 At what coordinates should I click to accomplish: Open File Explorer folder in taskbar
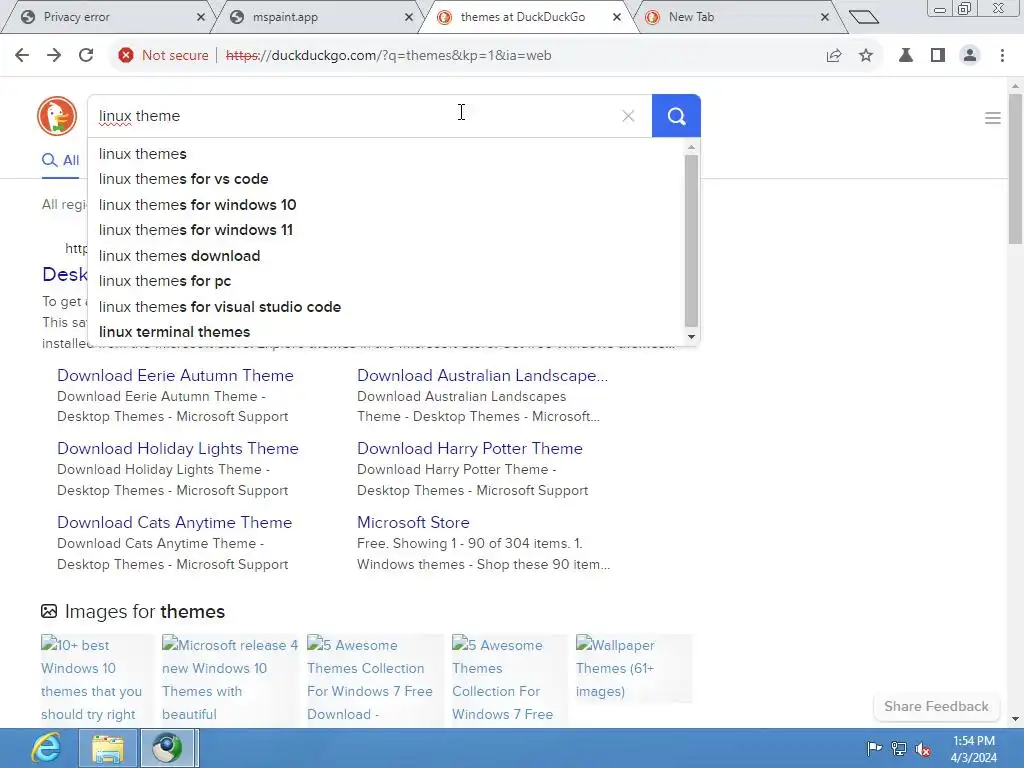click(x=108, y=748)
